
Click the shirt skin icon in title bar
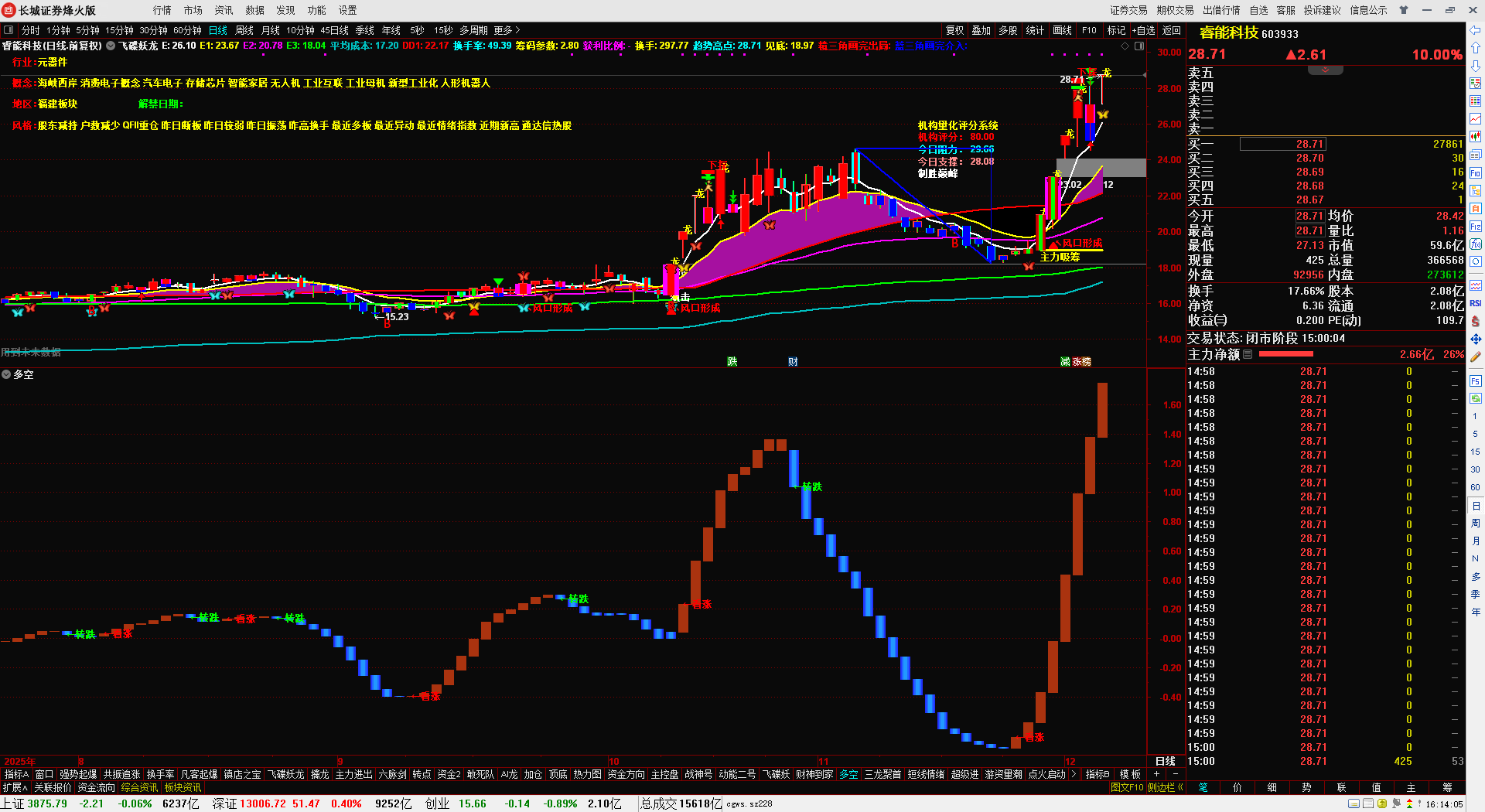click(1403, 10)
